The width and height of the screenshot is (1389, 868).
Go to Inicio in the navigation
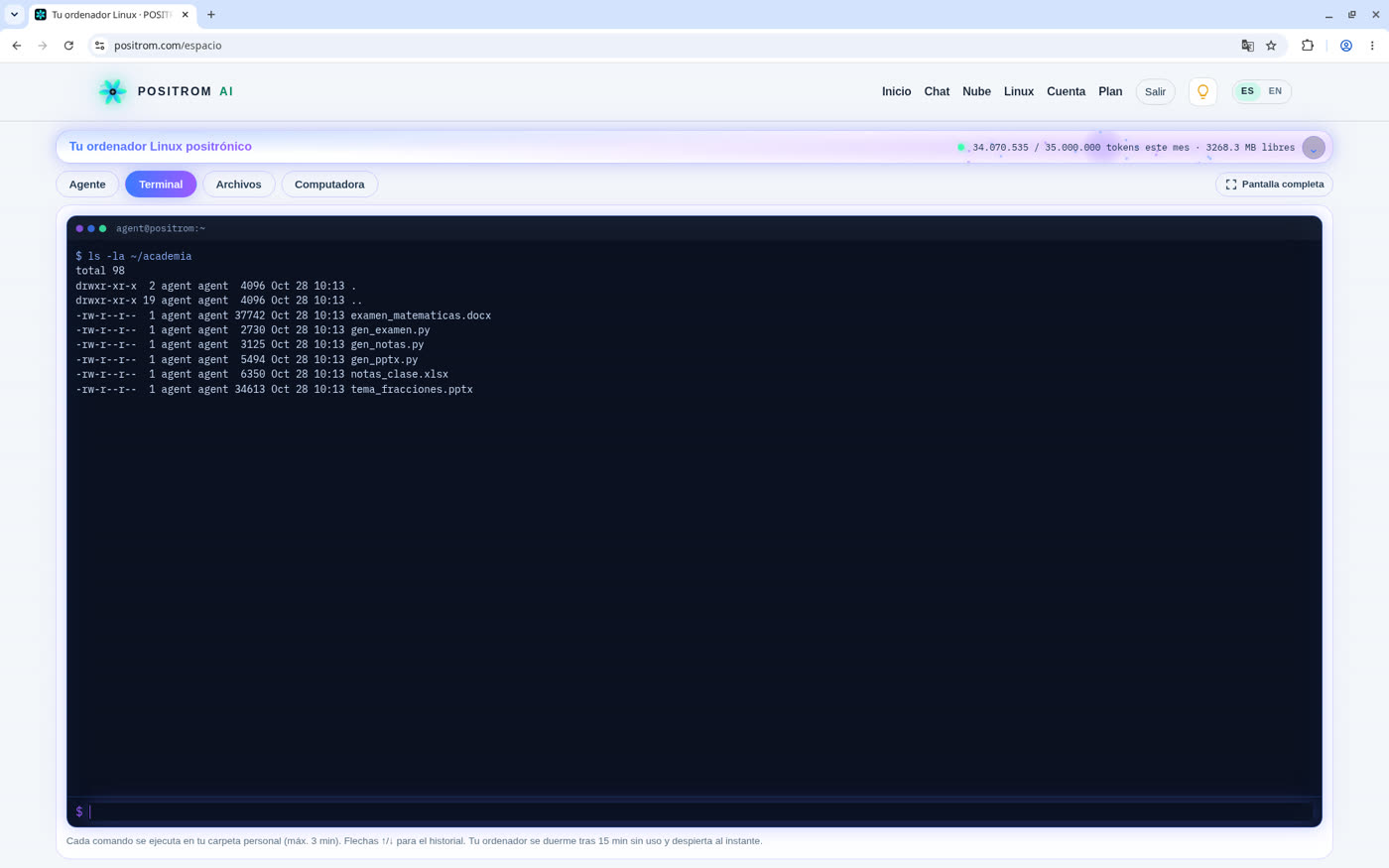[x=897, y=91]
